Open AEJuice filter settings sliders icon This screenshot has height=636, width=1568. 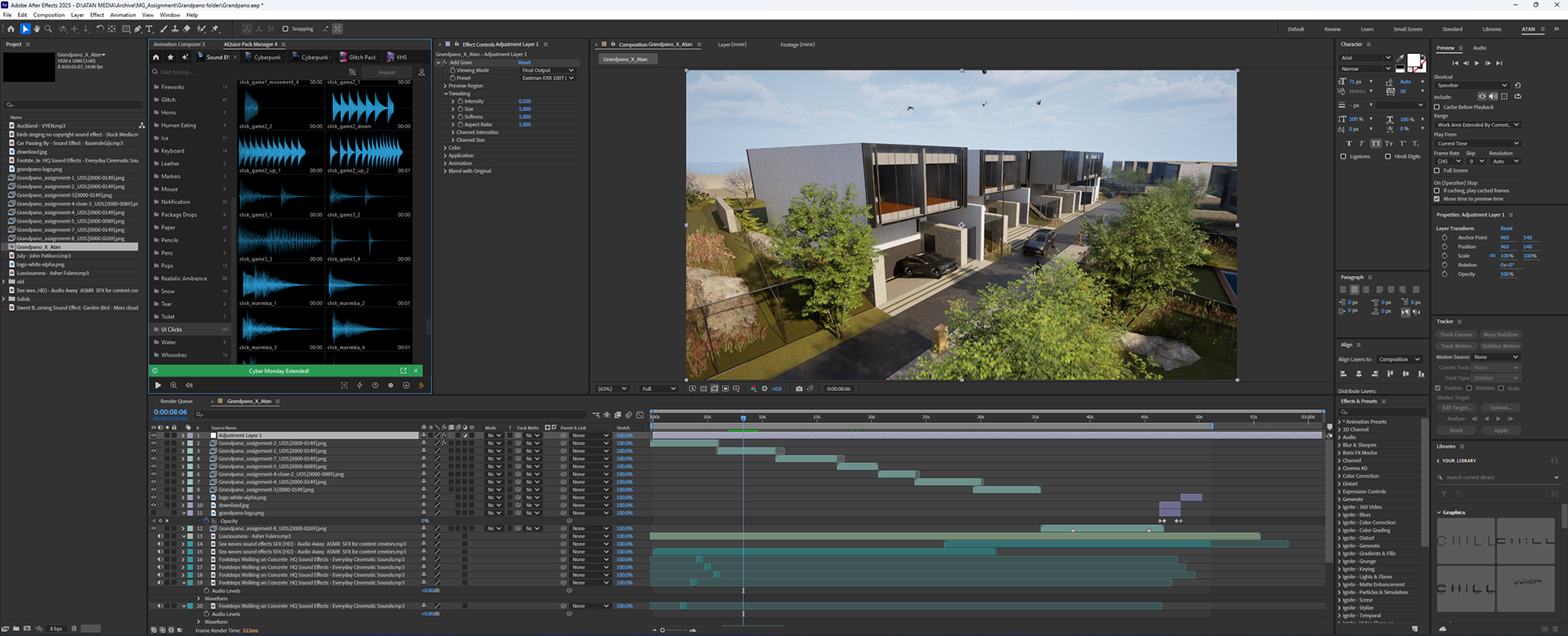click(x=353, y=72)
